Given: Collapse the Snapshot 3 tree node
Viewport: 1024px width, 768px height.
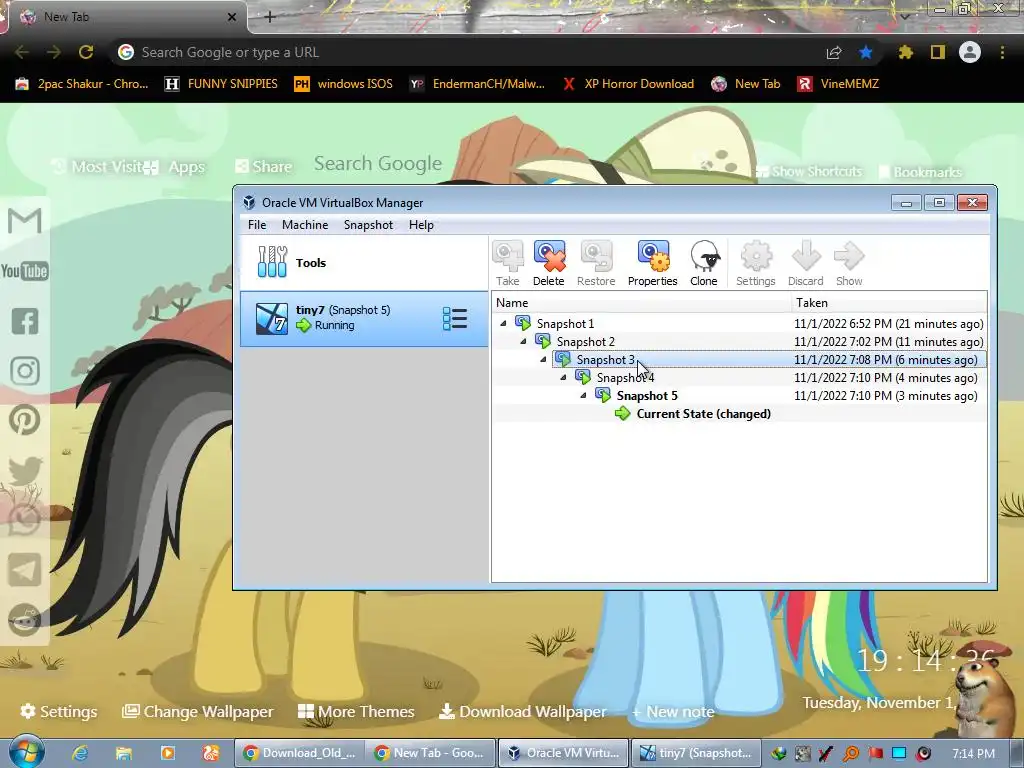Looking at the screenshot, I should [x=543, y=359].
